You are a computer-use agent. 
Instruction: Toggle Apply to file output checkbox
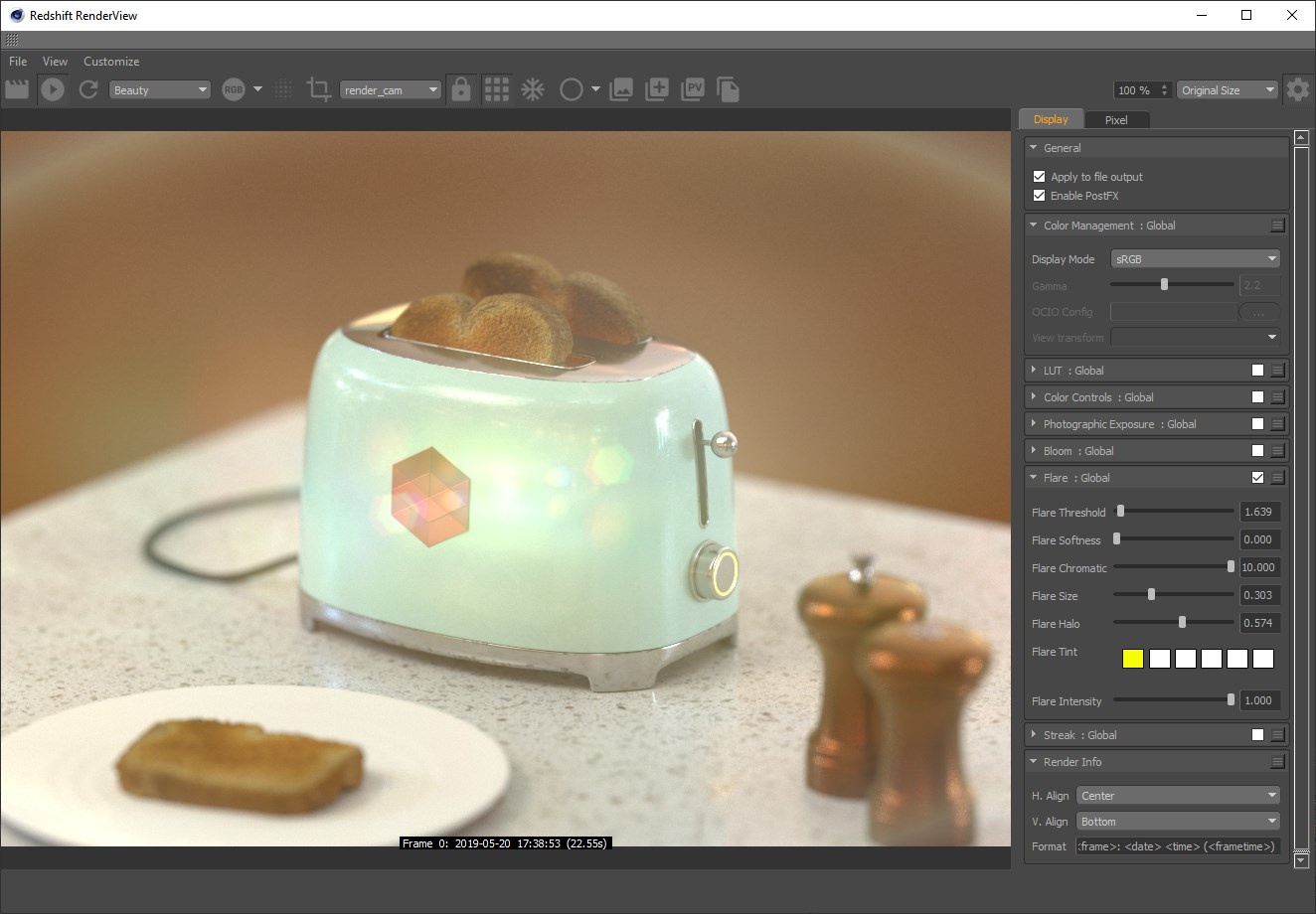tap(1040, 177)
